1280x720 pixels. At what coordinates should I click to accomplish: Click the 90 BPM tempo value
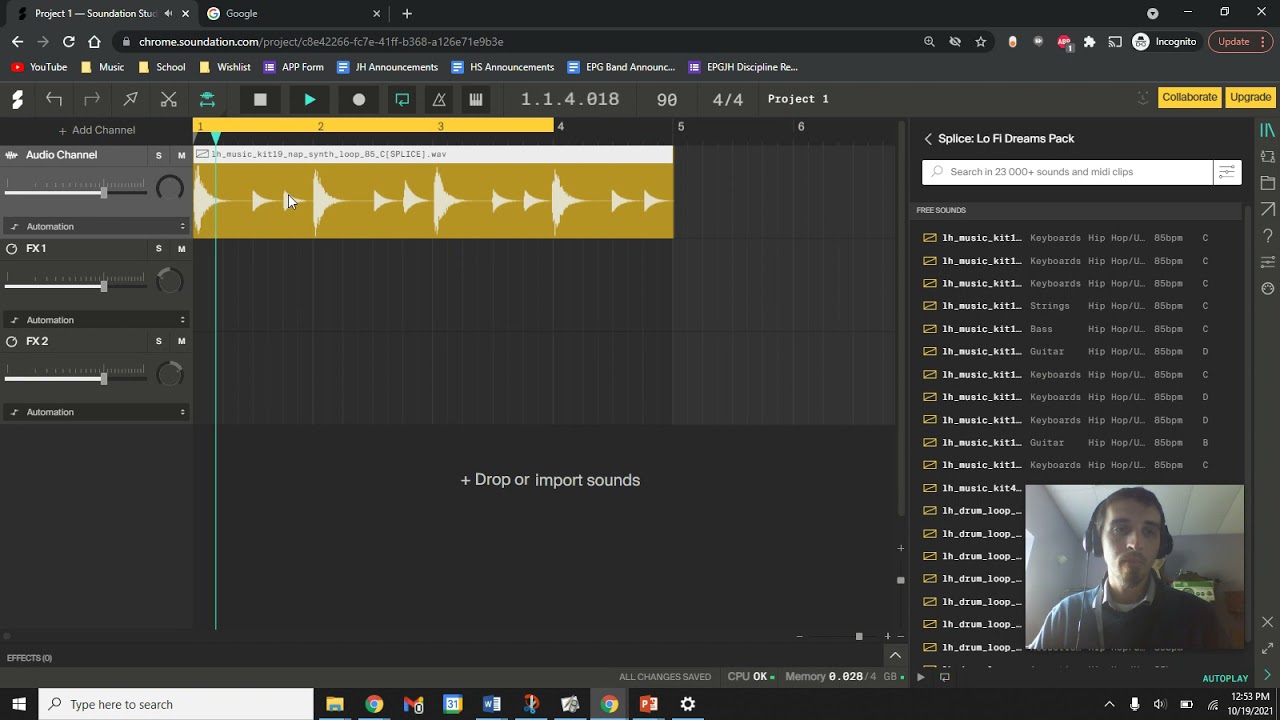(667, 99)
